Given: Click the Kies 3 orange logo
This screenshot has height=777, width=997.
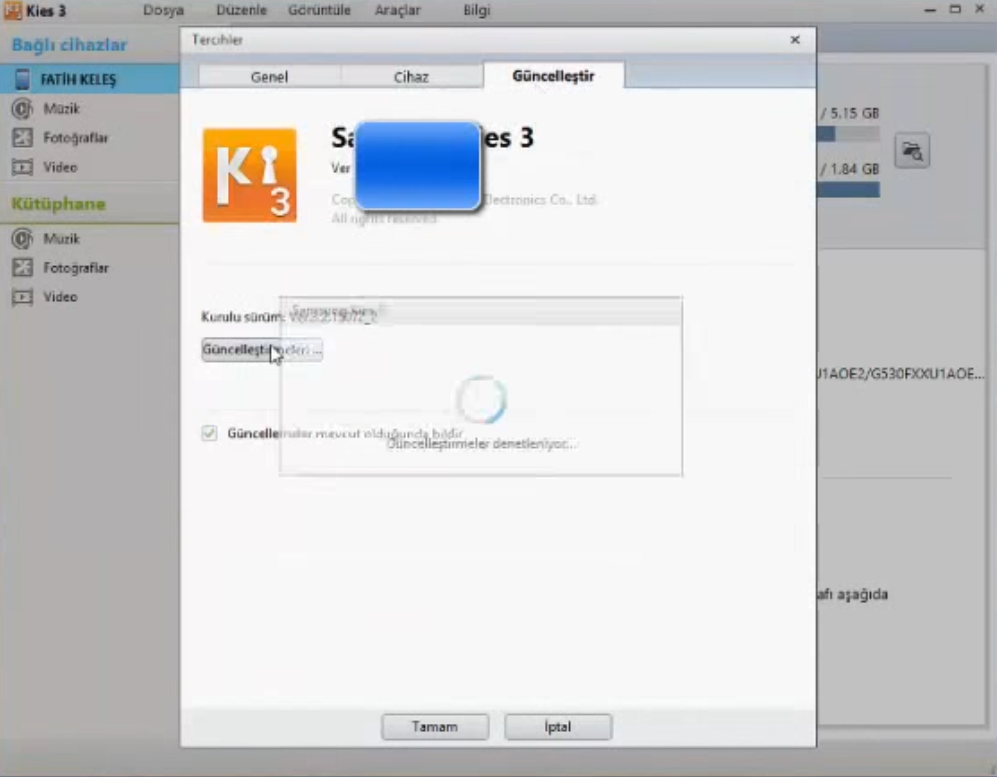Looking at the screenshot, I should coord(249,175).
